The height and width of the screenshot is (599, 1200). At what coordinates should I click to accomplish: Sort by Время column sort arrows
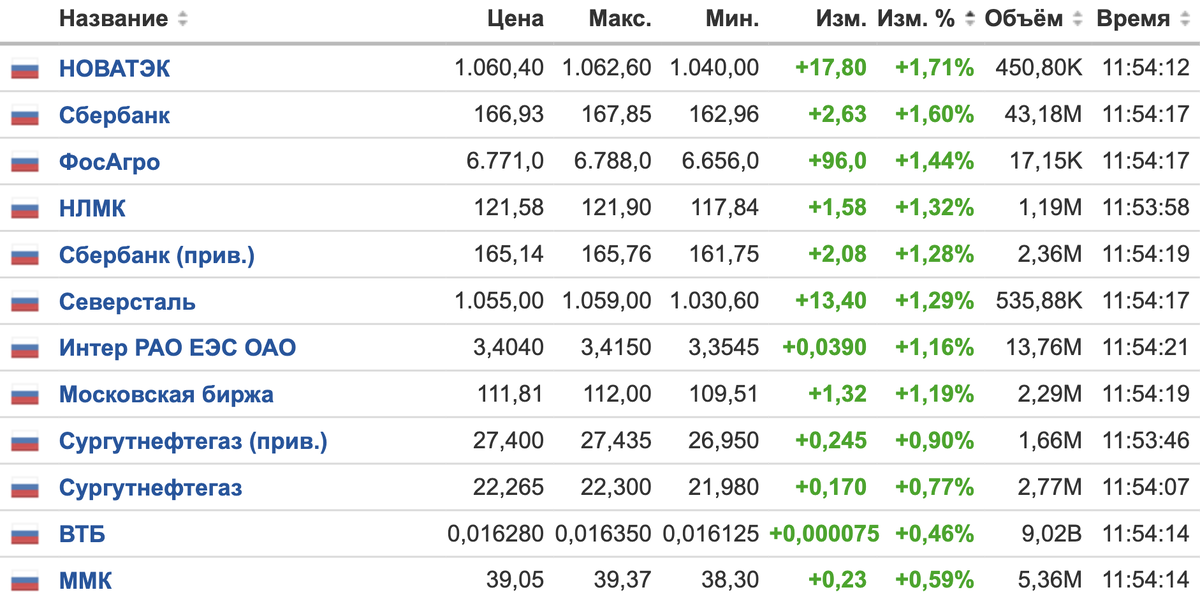pyautogui.click(x=1184, y=19)
